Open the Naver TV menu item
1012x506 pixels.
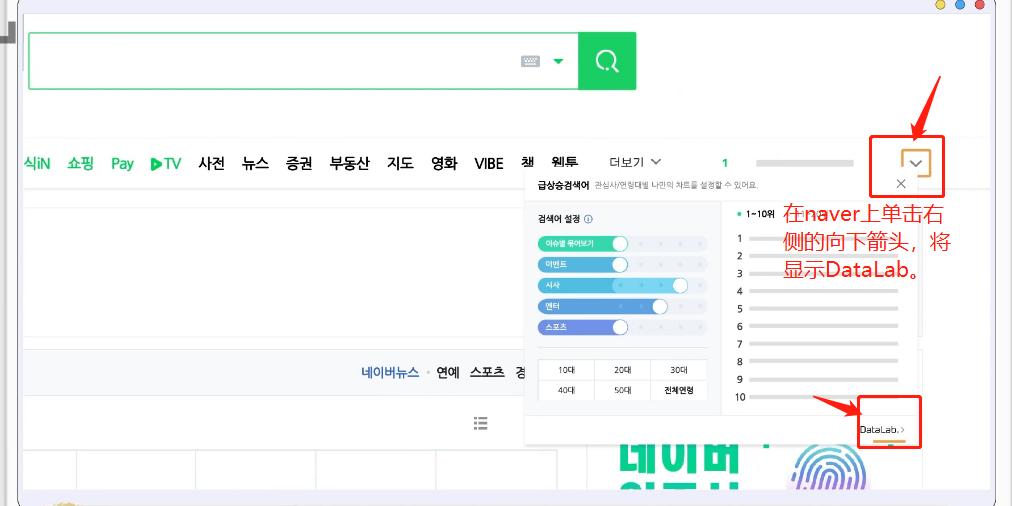[166, 163]
